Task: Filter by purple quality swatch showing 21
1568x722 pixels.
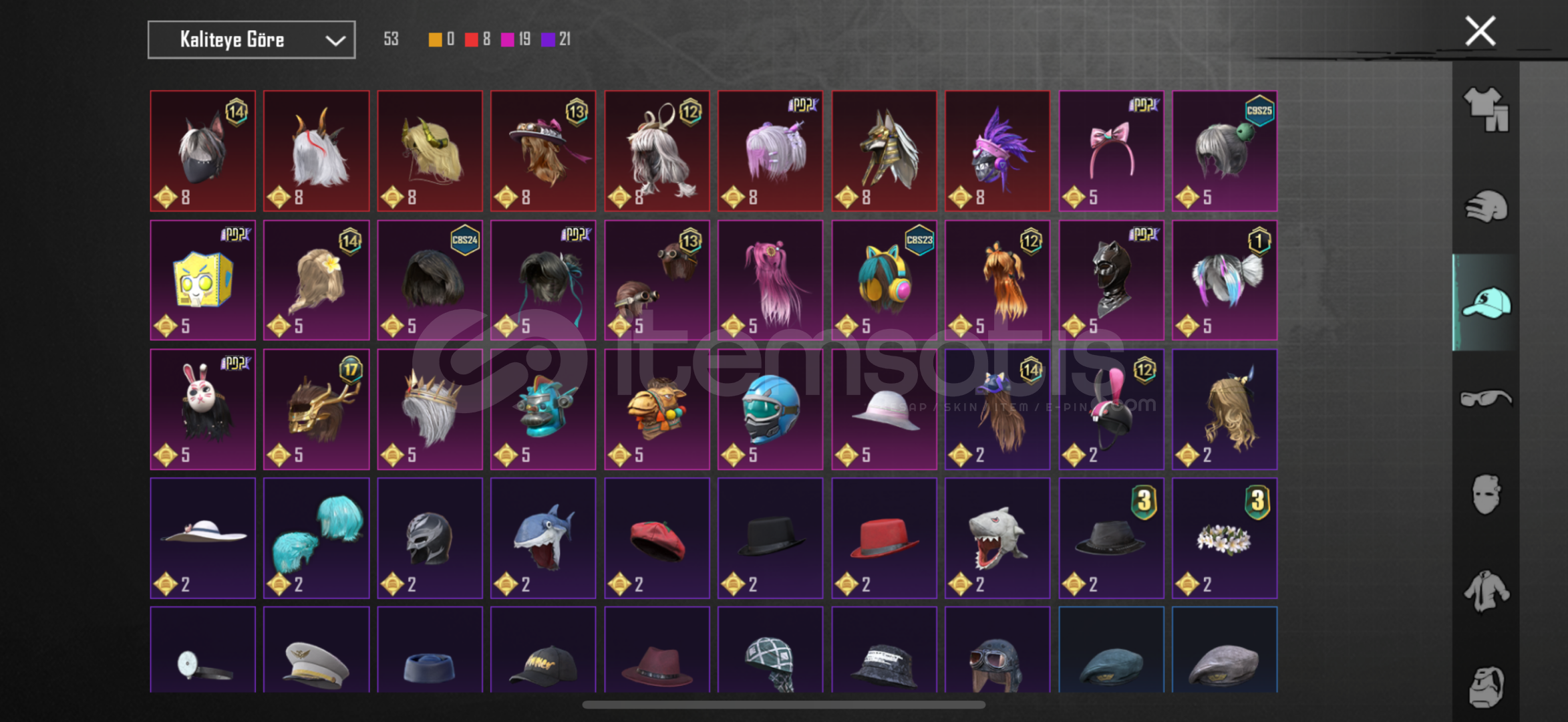Action: point(548,39)
